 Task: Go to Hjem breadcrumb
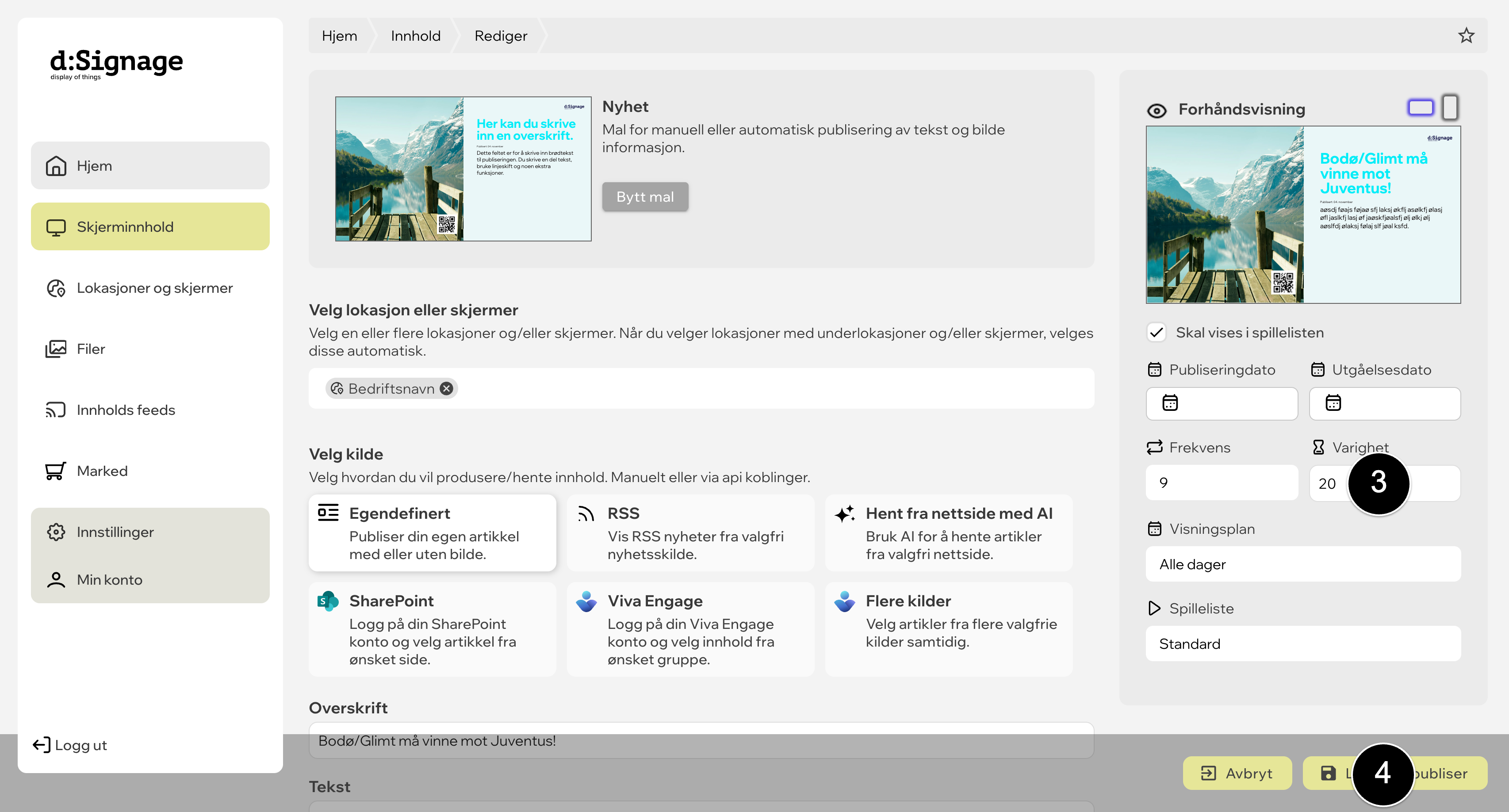(339, 36)
